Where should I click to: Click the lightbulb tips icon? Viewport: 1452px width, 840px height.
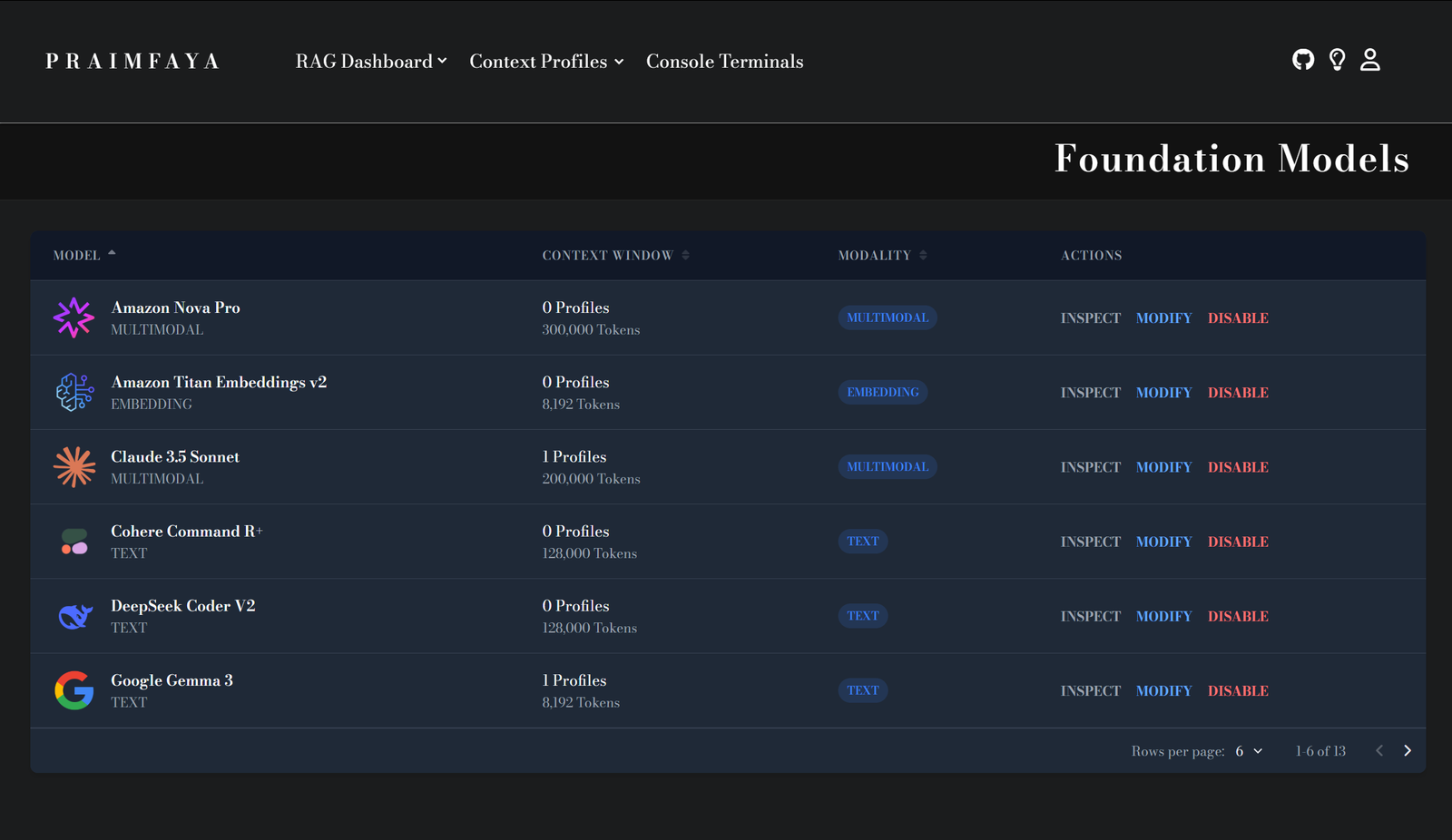pos(1337,60)
